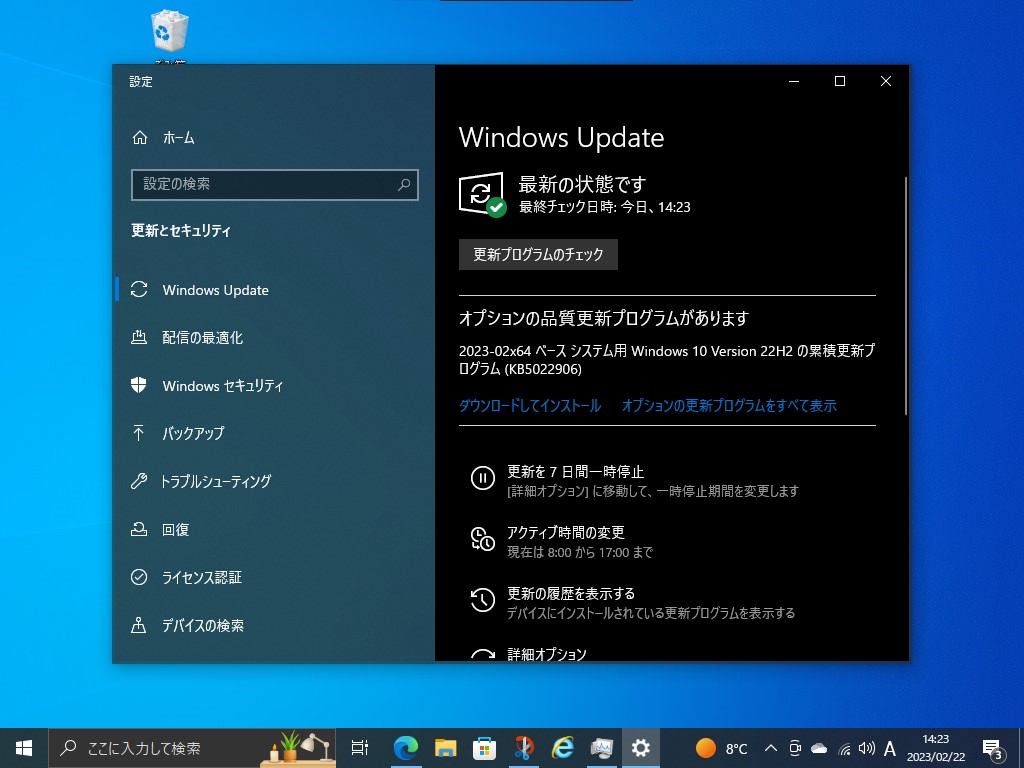The width and height of the screenshot is (1024, 768).
Task: Click the ダウンロードしてインストール link
Action: pos(529,405)
